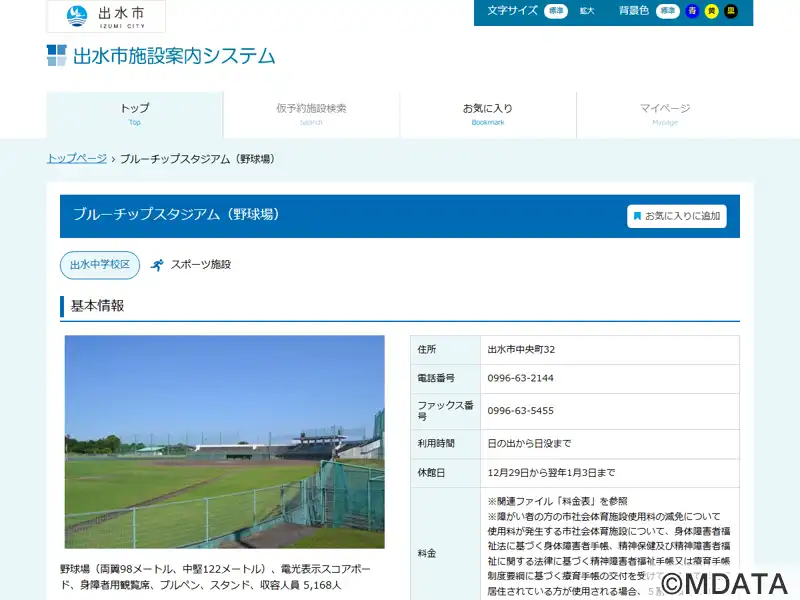Click the お気に入りに追加 button
This screenshot has height=600, width=800.
(x=677, y=216)
